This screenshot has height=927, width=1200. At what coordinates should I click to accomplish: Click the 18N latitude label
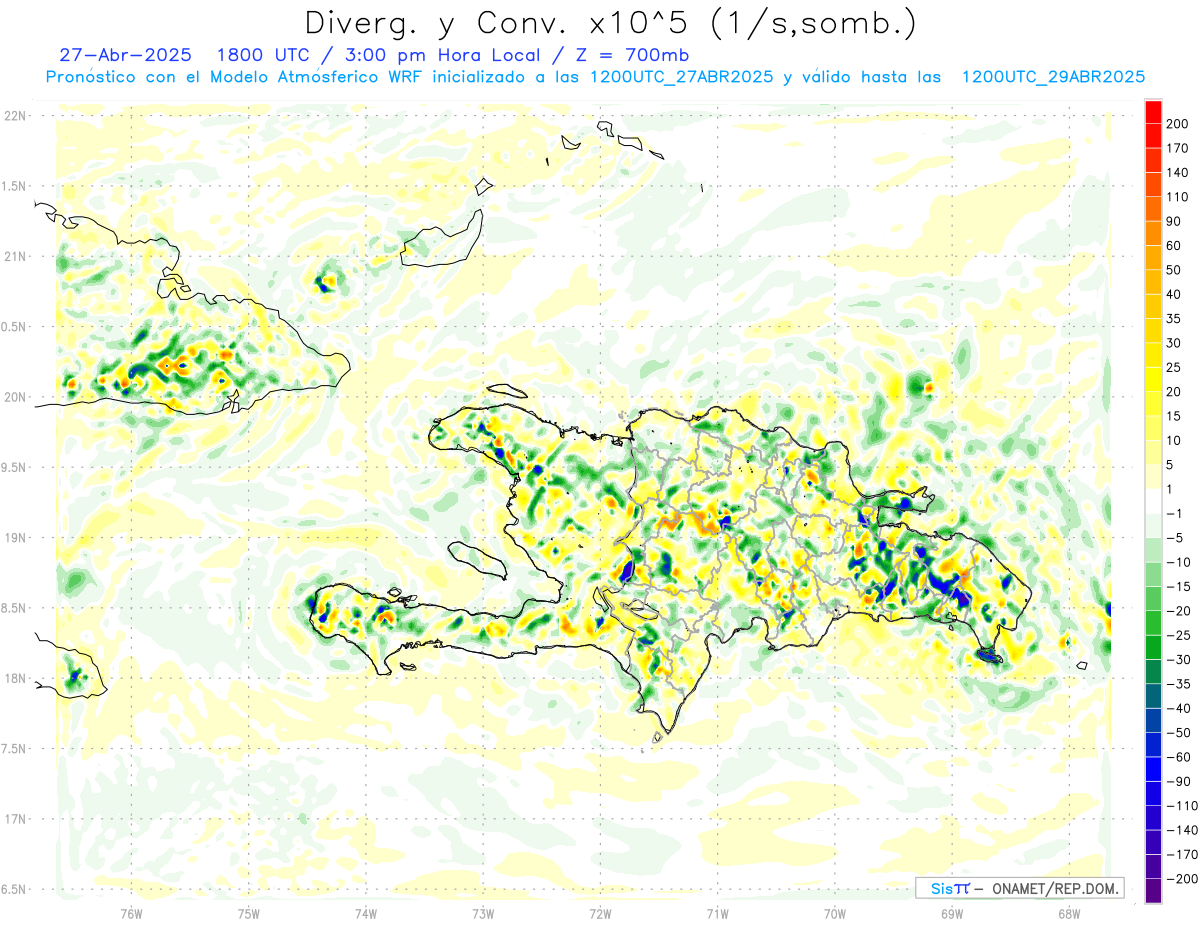tap(14, 678)
